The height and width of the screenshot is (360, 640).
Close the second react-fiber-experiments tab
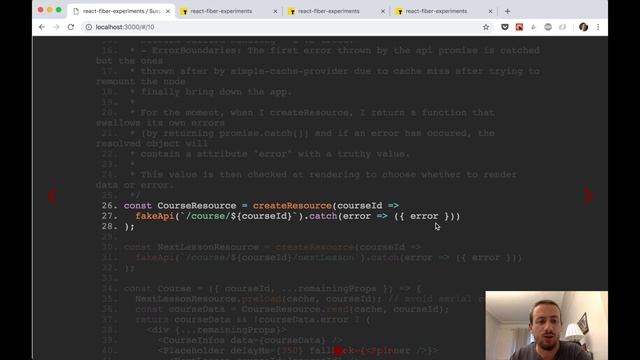coord(275,11)
